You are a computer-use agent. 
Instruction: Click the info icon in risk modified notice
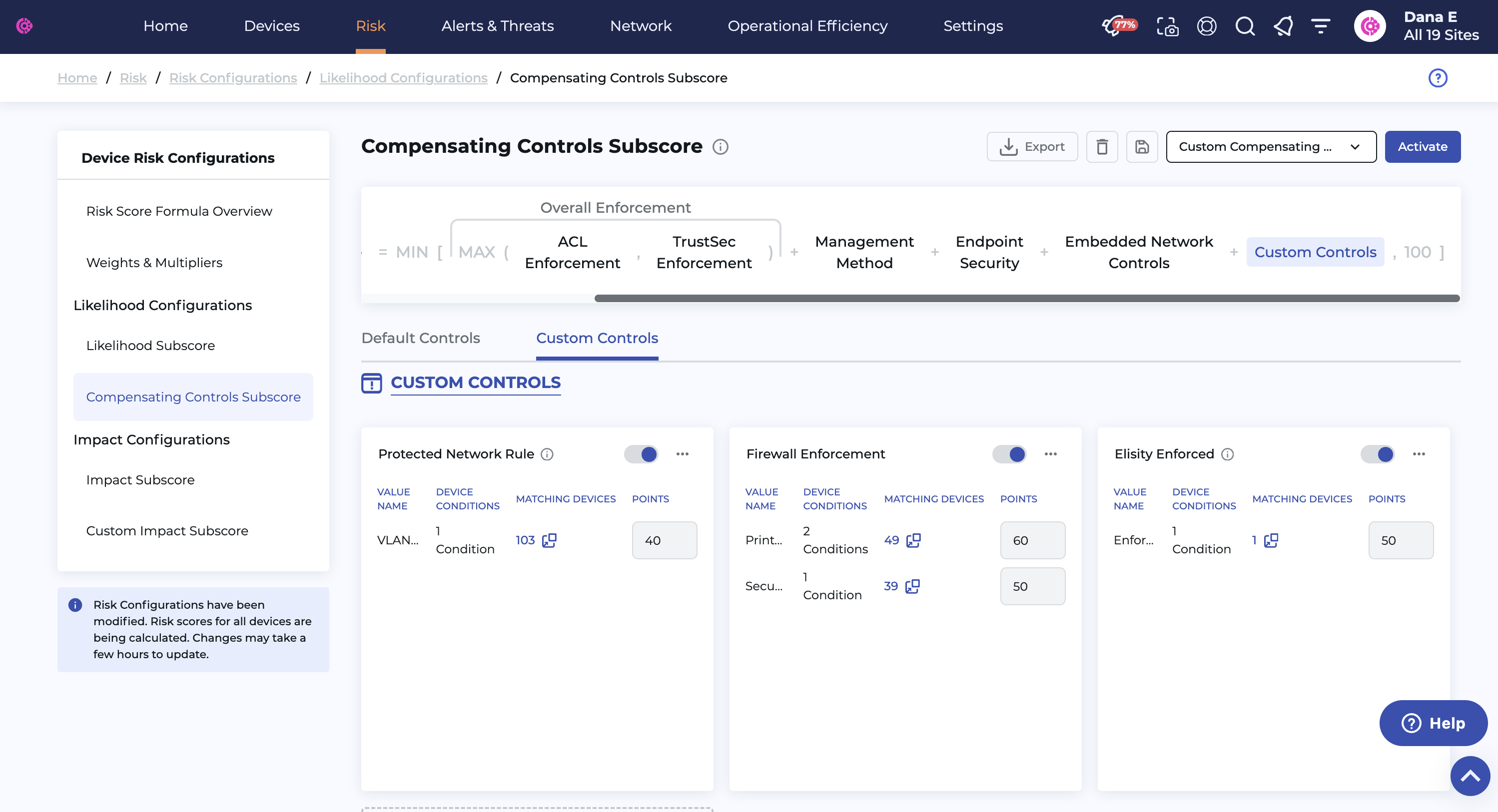pyautogui.click(x=75, y=605)
